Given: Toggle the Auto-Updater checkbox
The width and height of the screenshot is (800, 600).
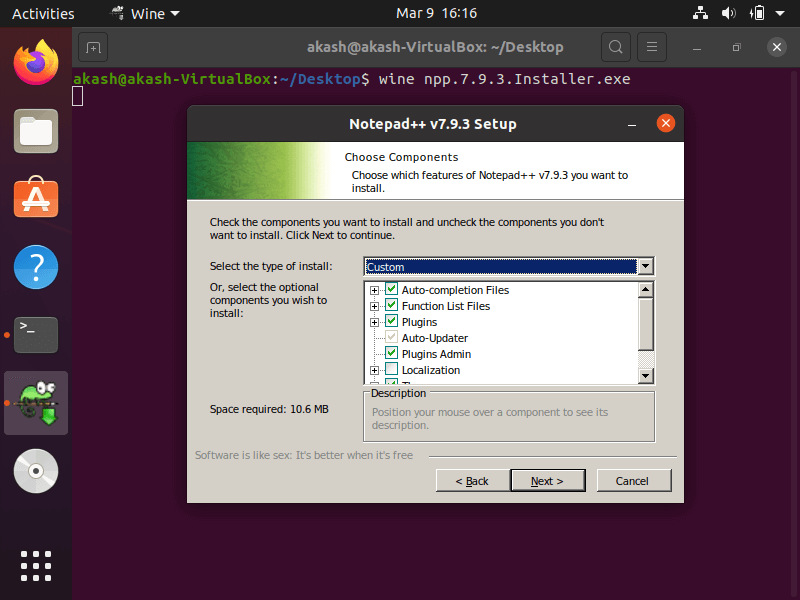Looking at the screenshot, I should (x=391, y=337).
